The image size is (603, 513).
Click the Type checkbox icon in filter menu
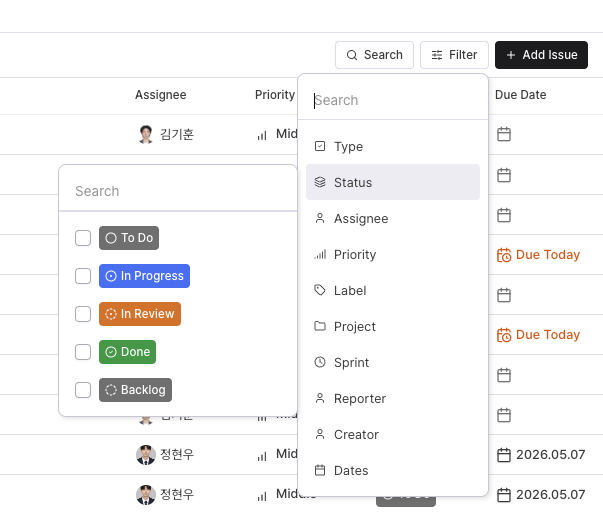pyautogui.click(x=320, y=146)
